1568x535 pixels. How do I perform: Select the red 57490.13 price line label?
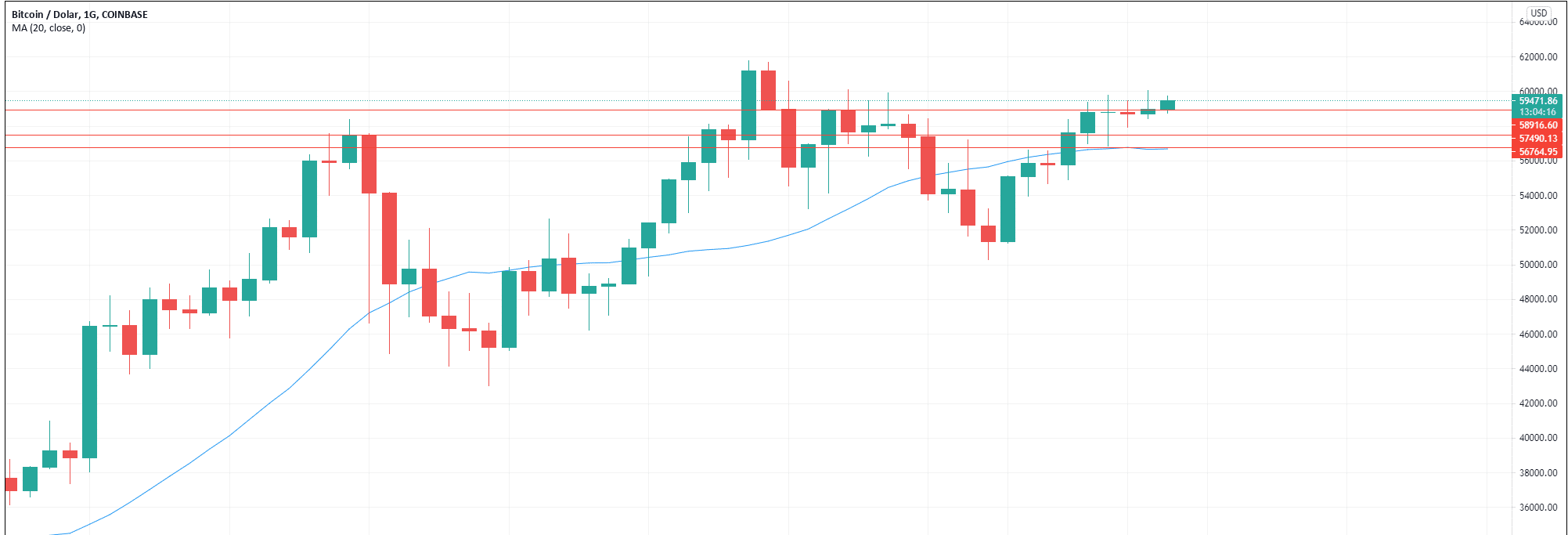1537,139
